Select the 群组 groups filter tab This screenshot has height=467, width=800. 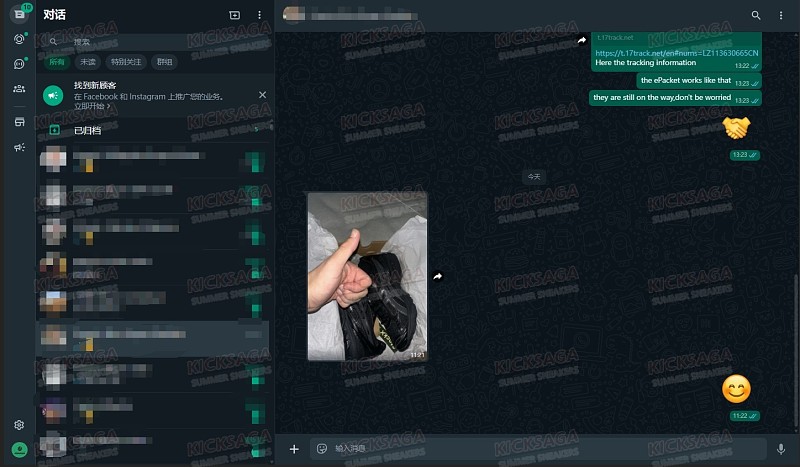(x=164, y=62)
